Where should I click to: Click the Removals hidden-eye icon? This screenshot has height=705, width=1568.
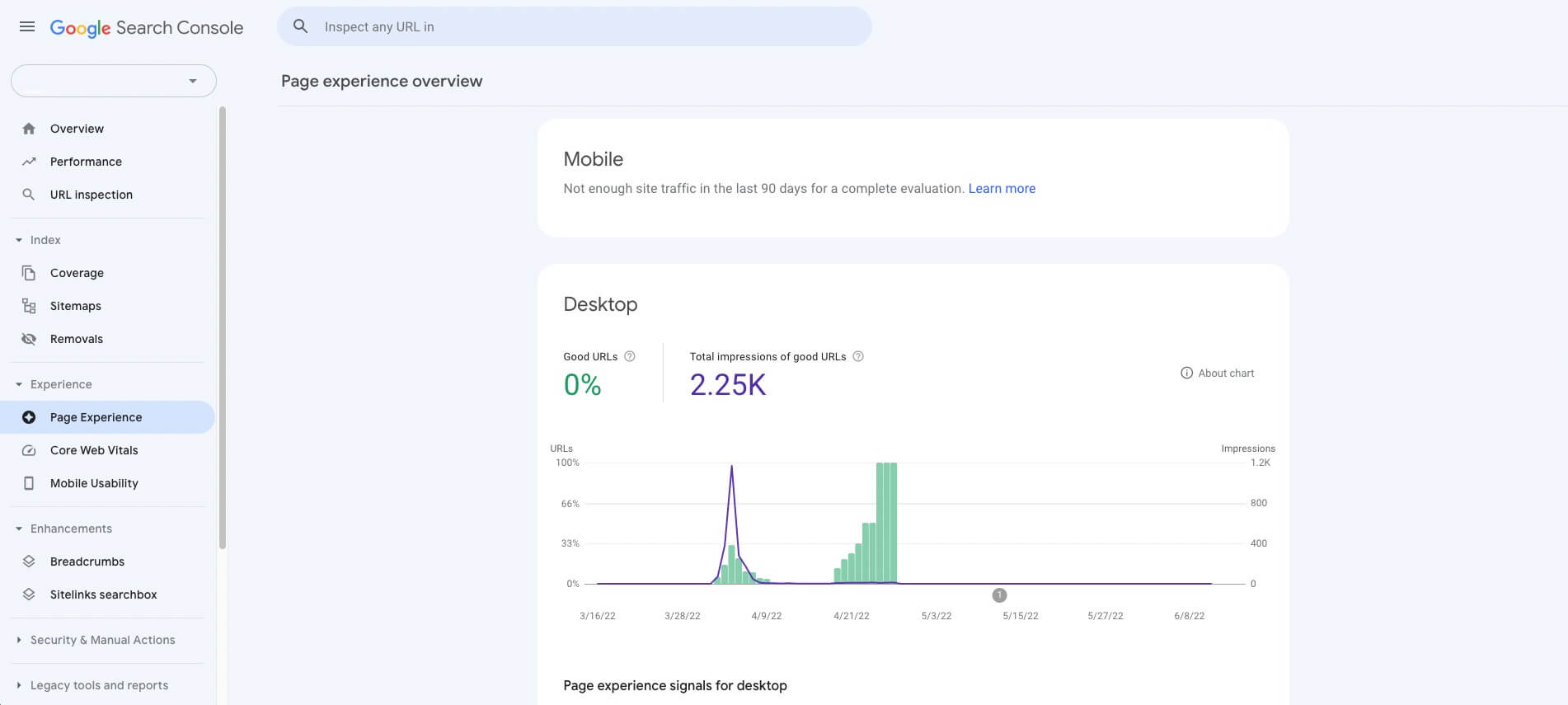[29, 339]
